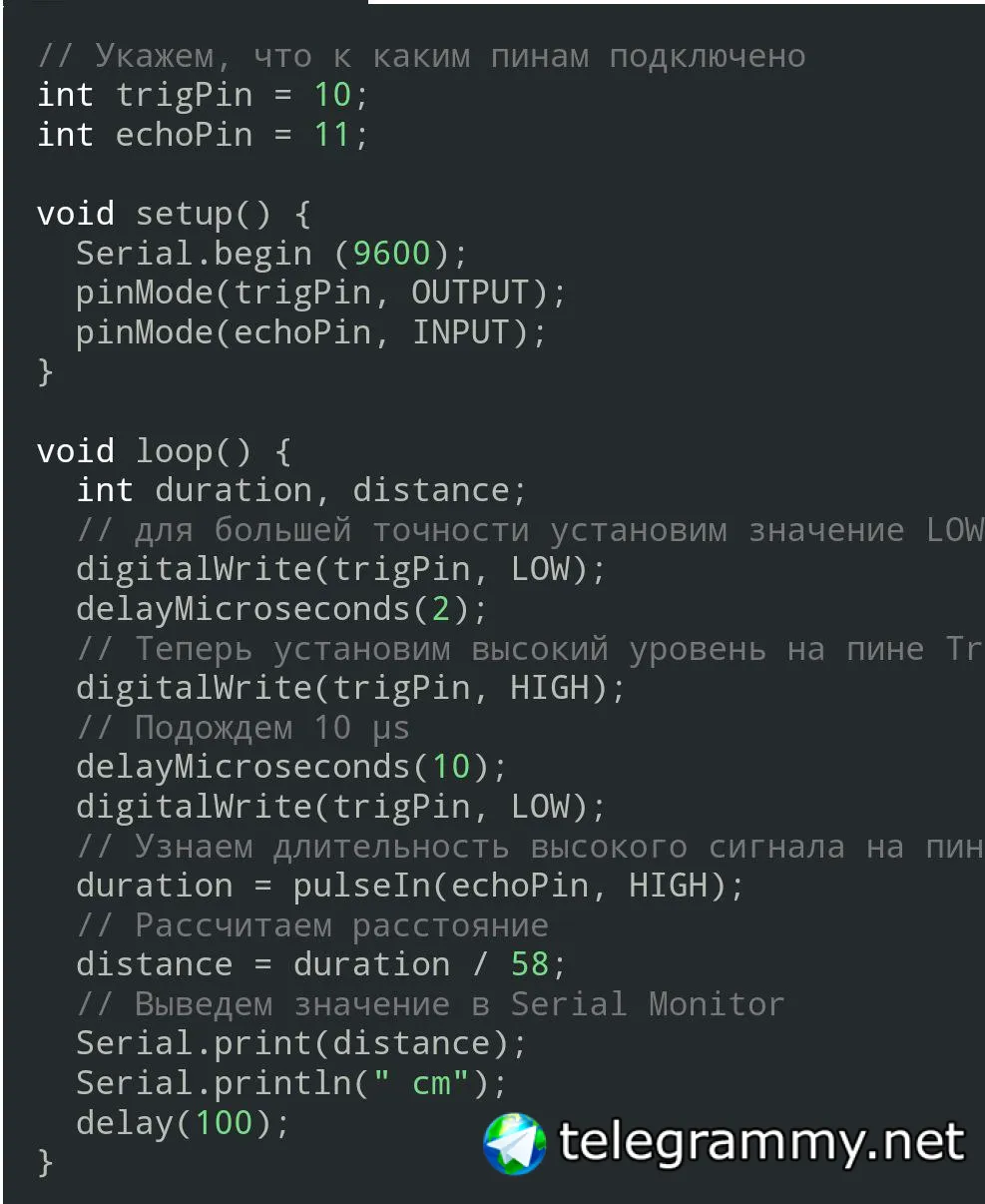Click the first comment line at the top

pyautogui.click(x=420, y=56)
